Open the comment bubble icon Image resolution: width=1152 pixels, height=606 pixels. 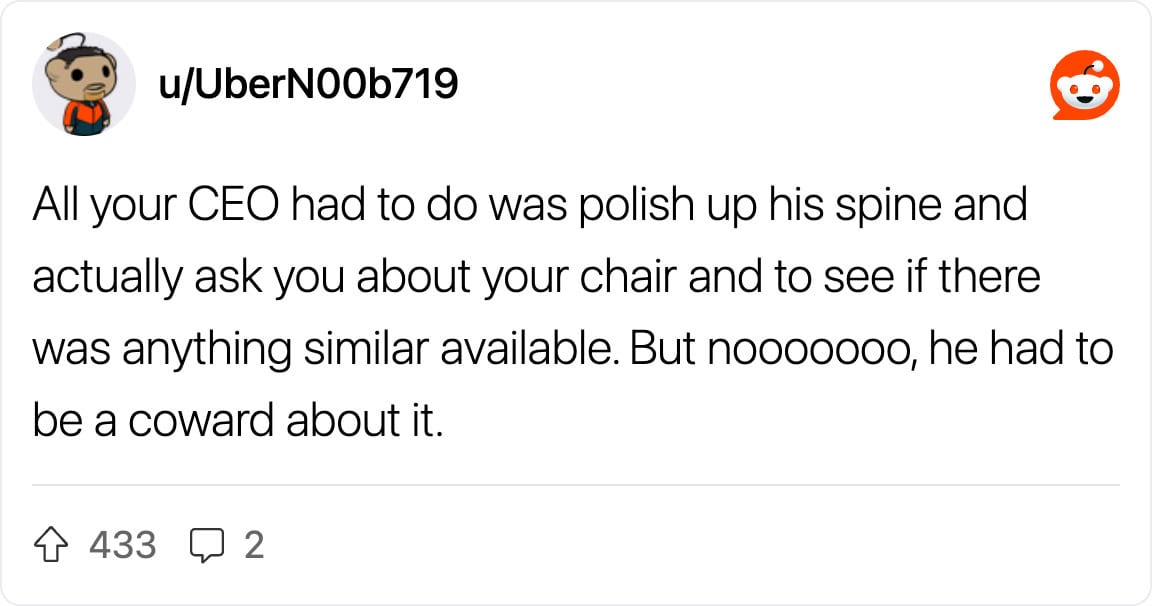click(x=206, y=546)
